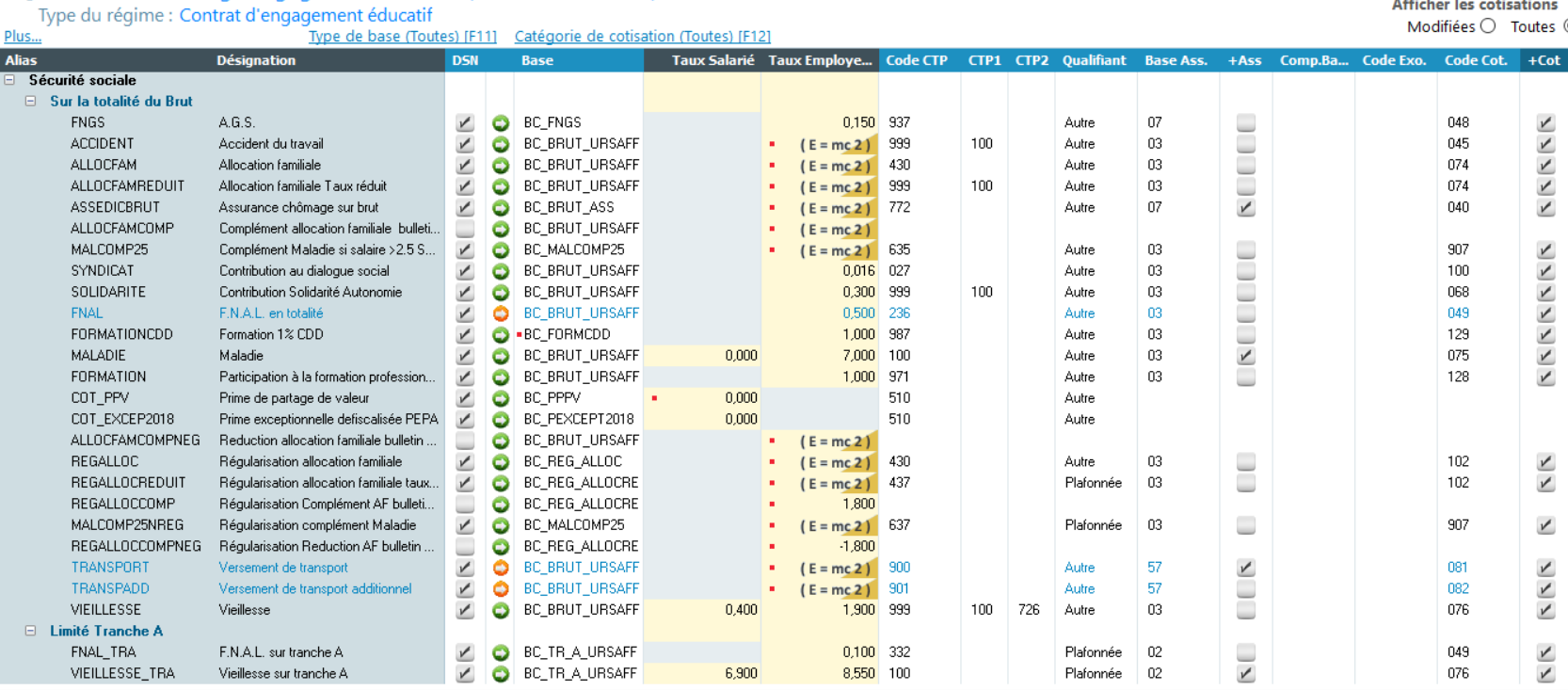
Task: Toggle the +Ass checkbox for TRANSPORT
Action: 1246,568
